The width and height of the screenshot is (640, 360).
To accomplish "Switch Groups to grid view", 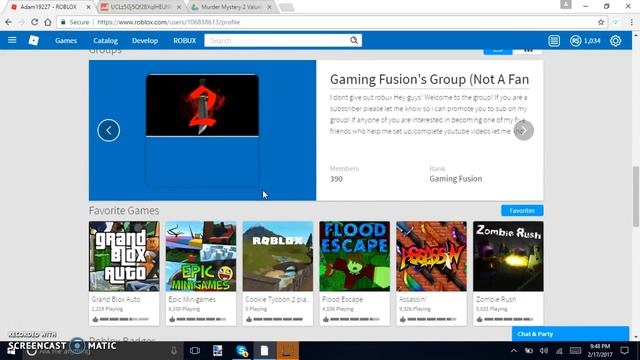I will pyautogui.click(x=528, y=51).
